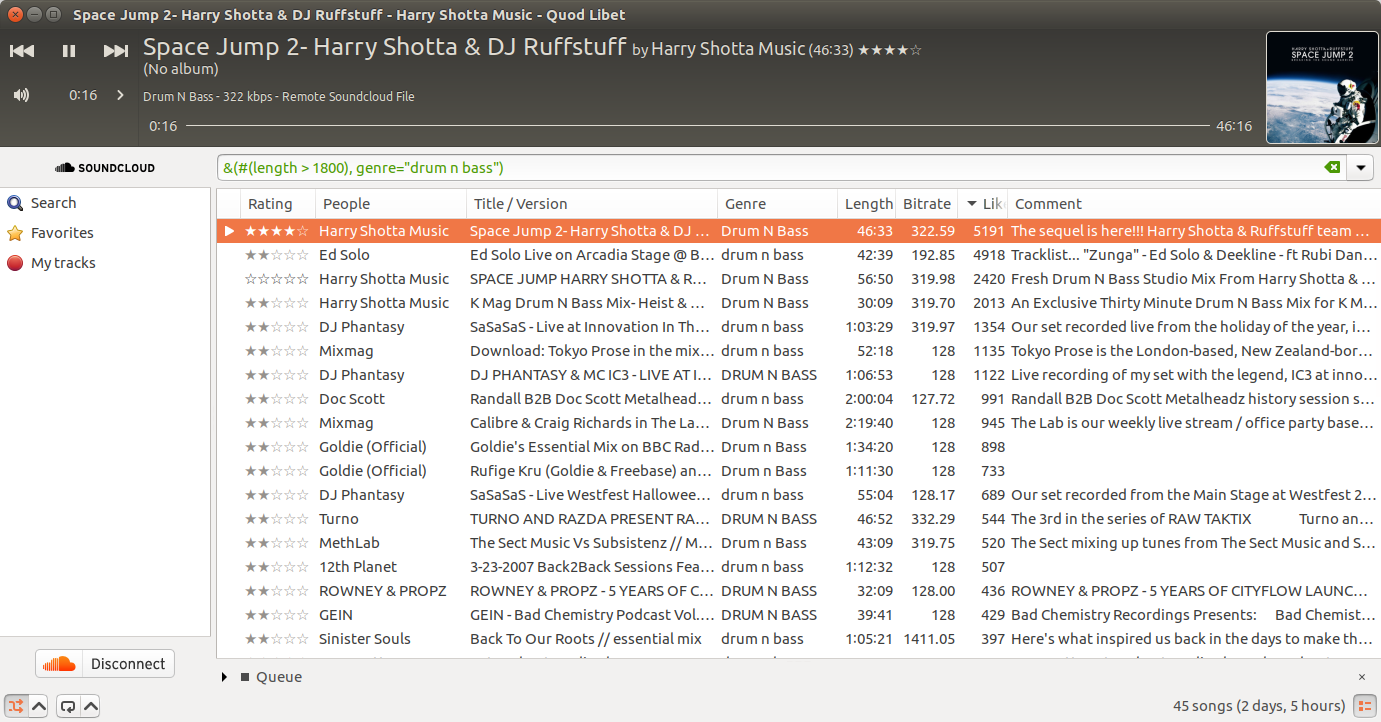Viewport: 1381px width, 722px height.
Task: Open the search history dropdown
Action: [x=1360, y=168]
